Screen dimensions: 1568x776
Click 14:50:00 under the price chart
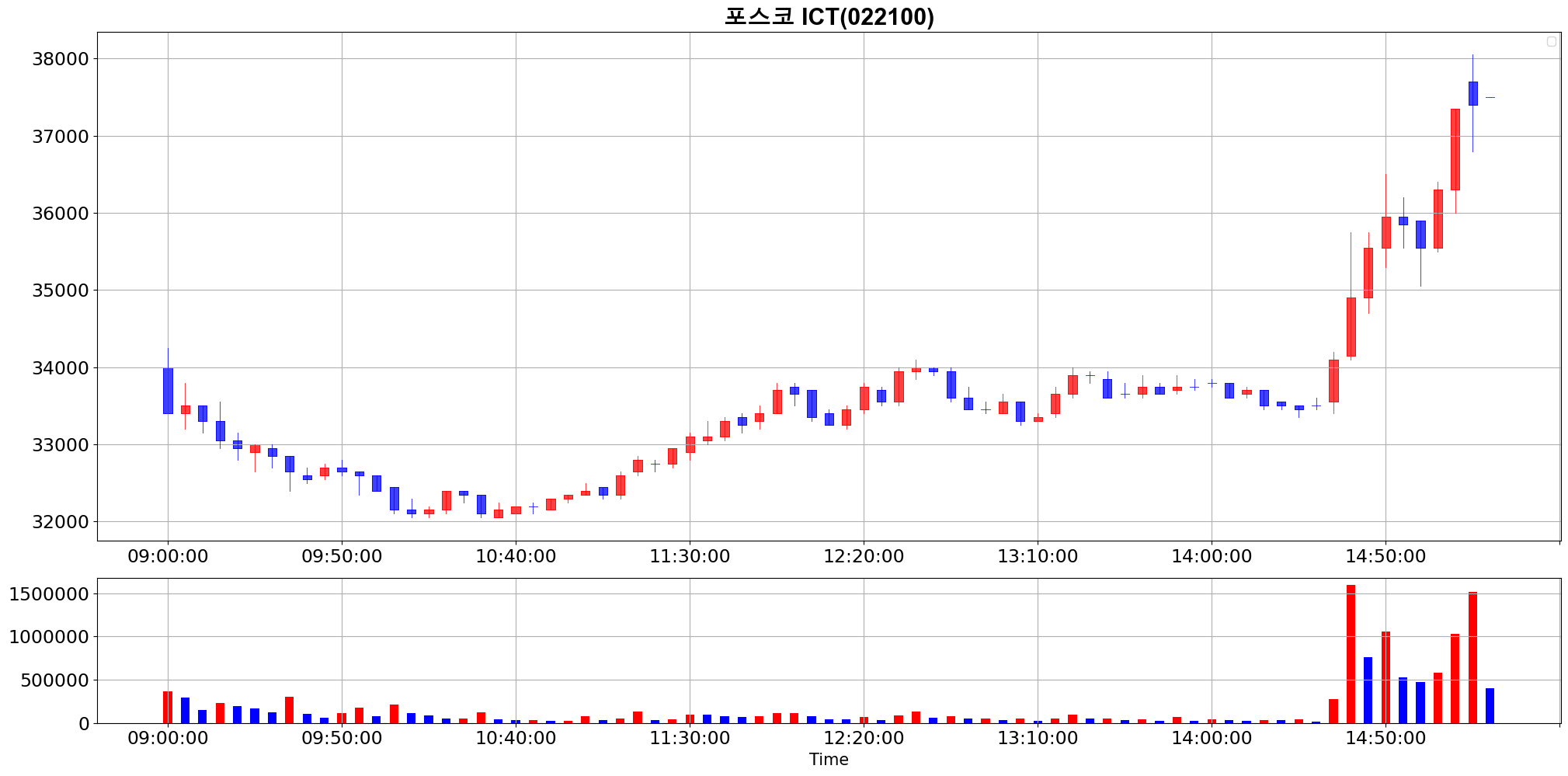coord(1385,556)
